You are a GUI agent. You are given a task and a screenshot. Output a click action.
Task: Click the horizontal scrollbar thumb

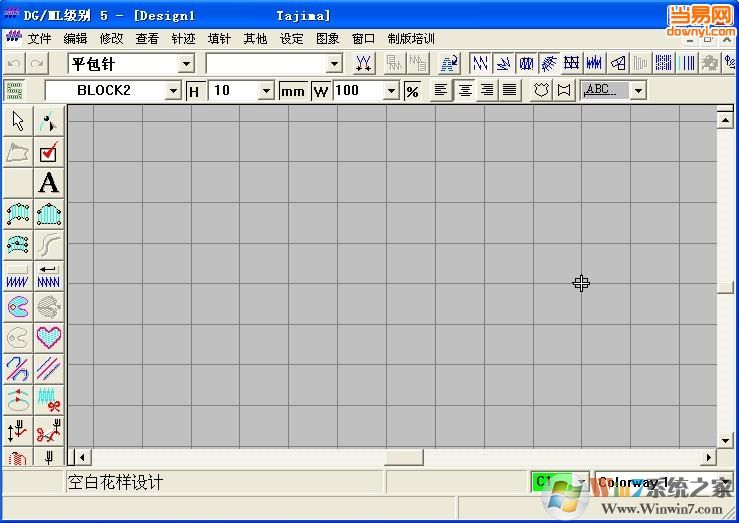[404, 457]
